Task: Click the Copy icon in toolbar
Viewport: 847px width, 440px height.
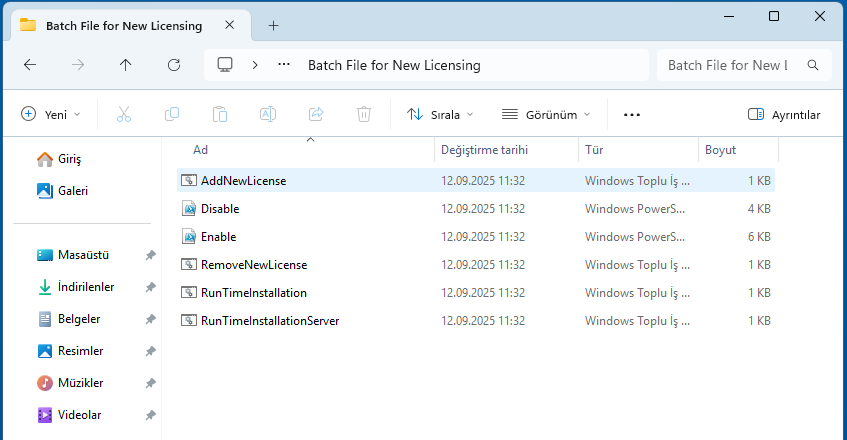Action: point(172,115)
